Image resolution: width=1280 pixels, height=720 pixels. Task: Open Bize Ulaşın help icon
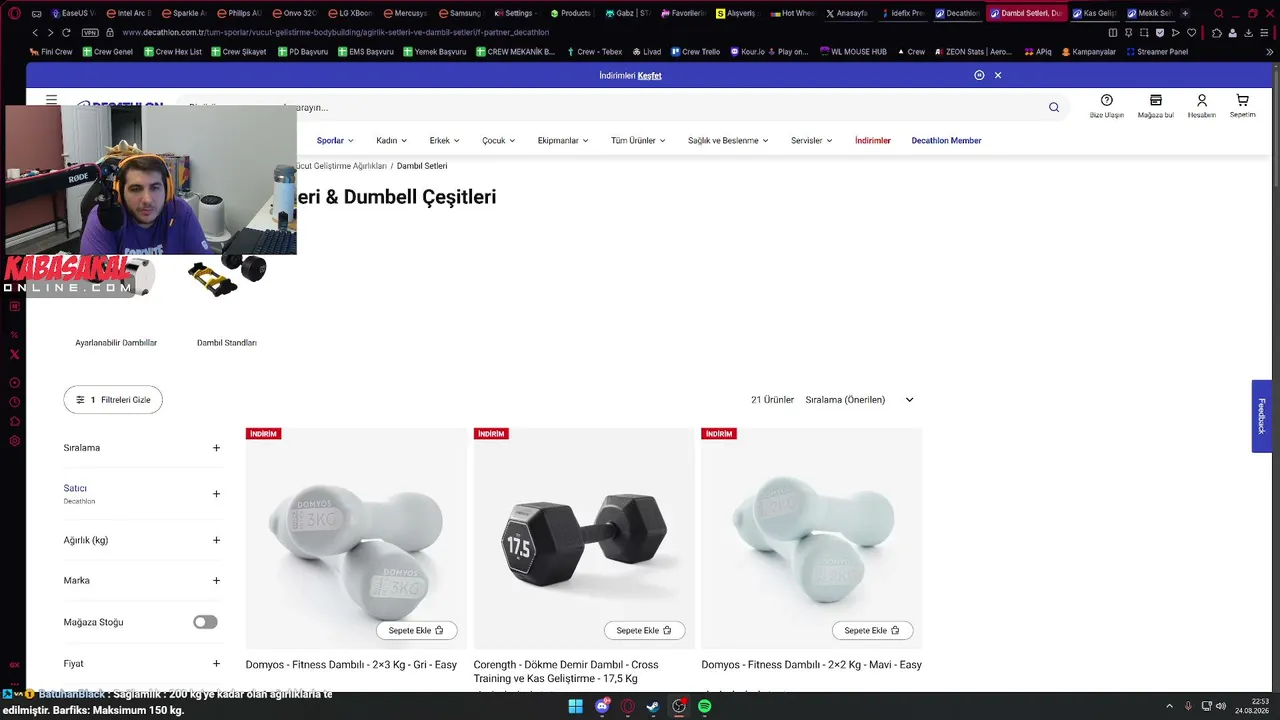click(x=1107, y=106)
